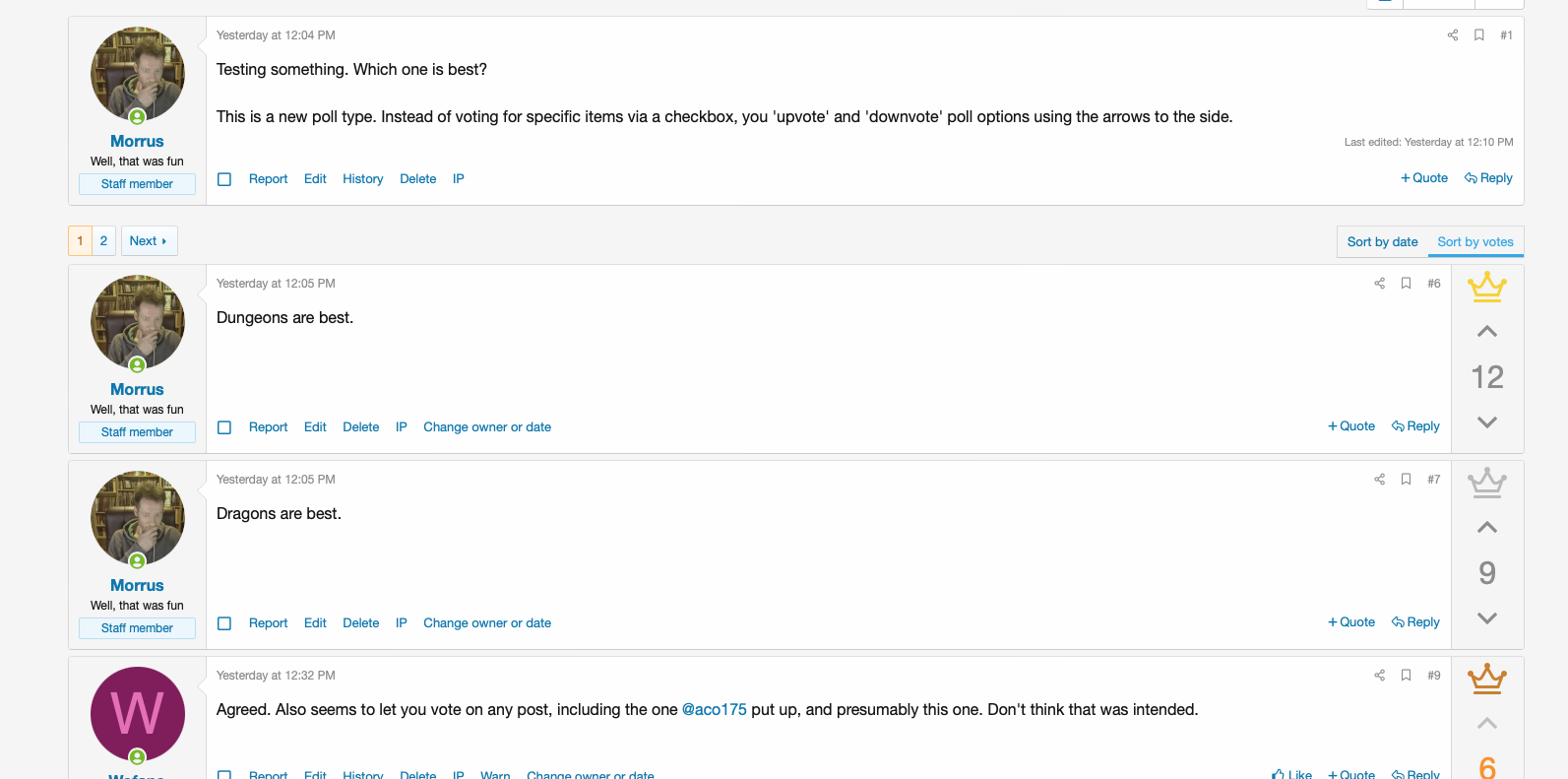The height and width of the screenshot is (779, 1568).
Task: Go to Next page of thread
Action: [x=149, y=241]
